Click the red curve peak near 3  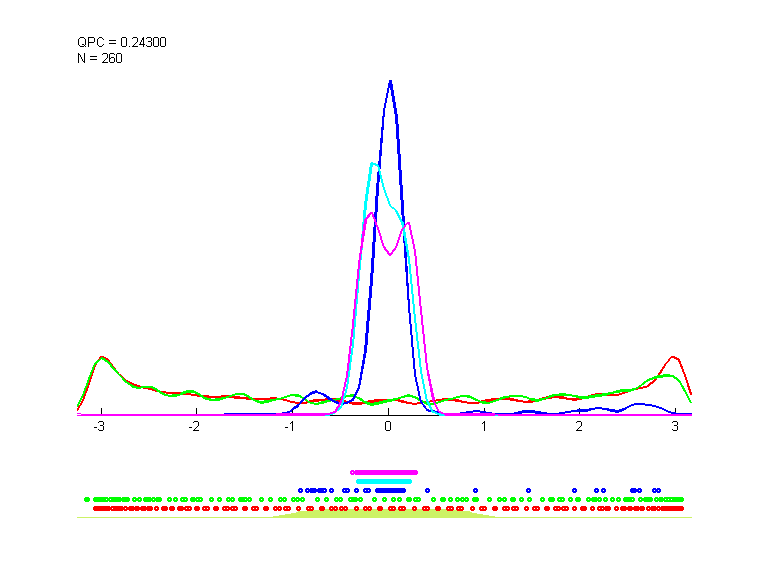point(674,357)
